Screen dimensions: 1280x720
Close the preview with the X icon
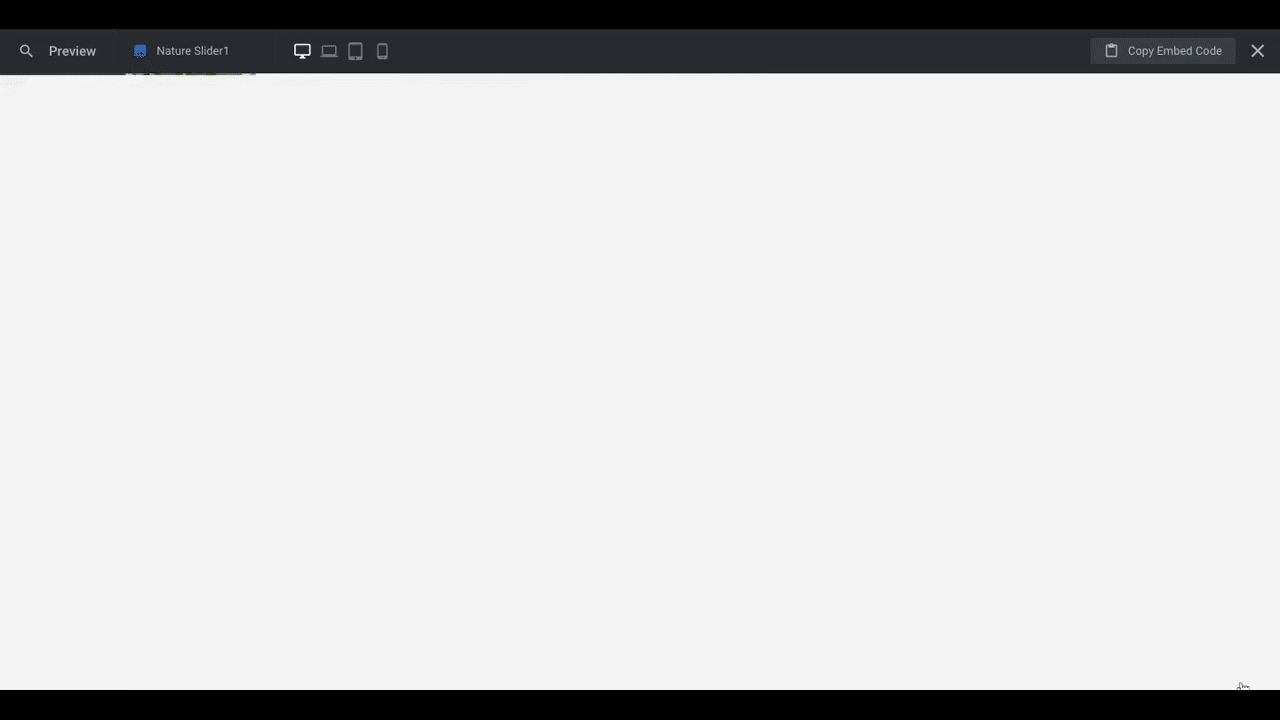click(1258, 51)
